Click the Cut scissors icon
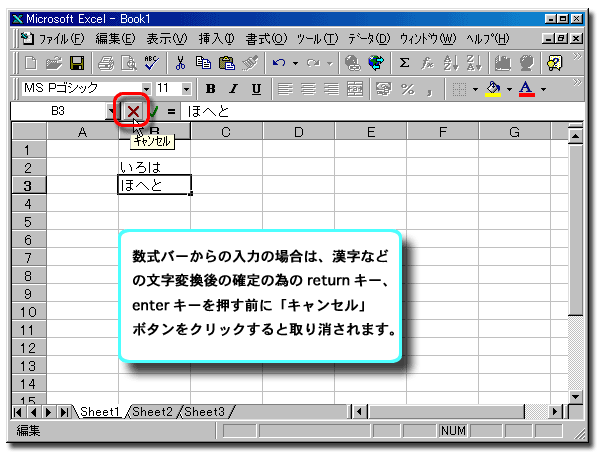 [180, 63]
